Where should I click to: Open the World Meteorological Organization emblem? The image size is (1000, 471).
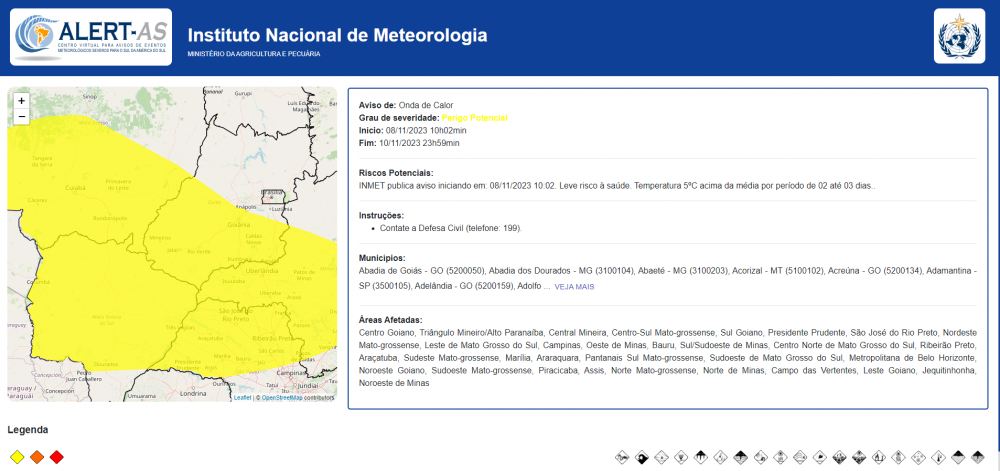pyautogui.click(x=959, y=36)
